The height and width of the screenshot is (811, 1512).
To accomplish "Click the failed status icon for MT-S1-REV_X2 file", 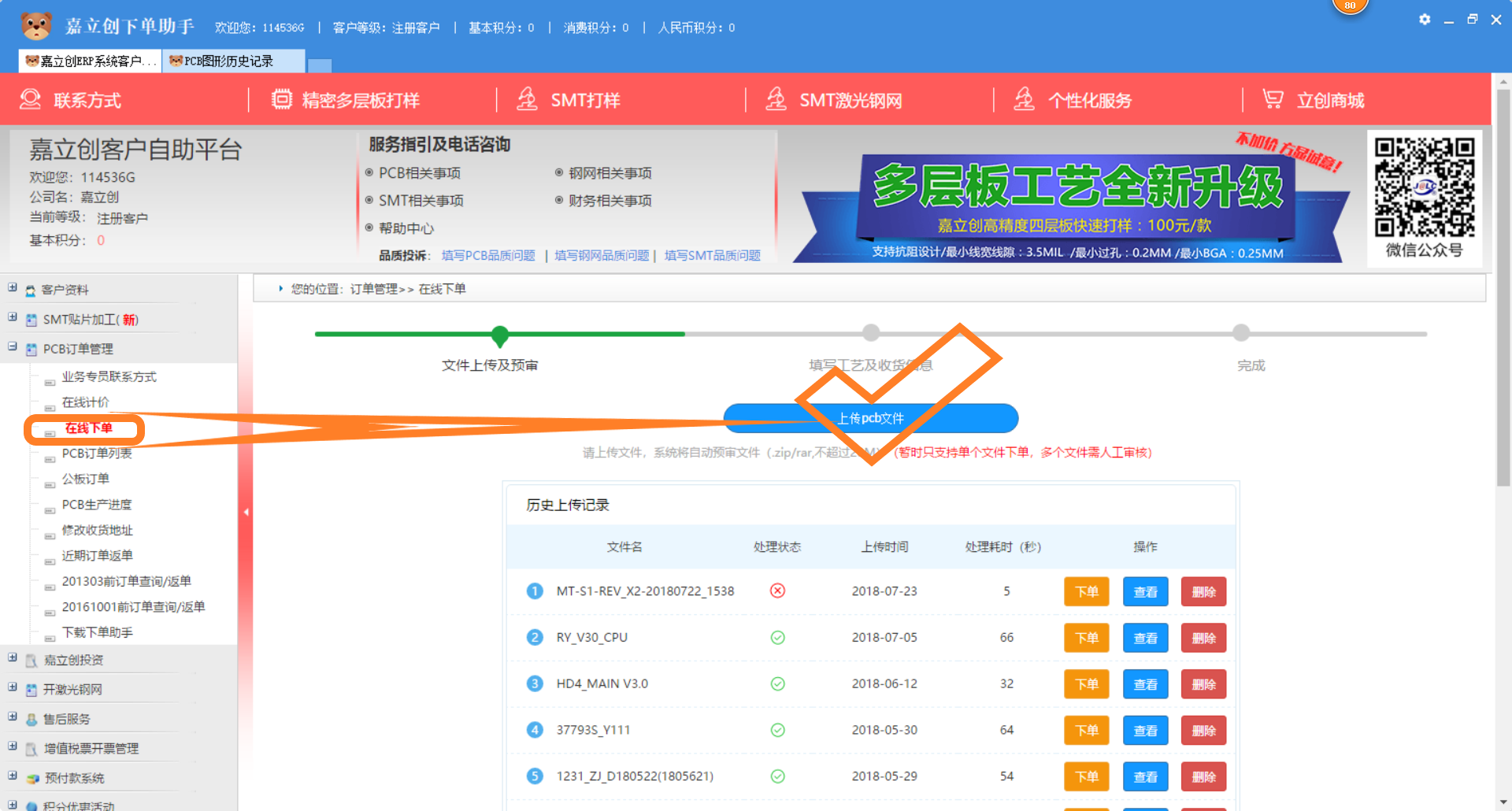I will [777, 591].
